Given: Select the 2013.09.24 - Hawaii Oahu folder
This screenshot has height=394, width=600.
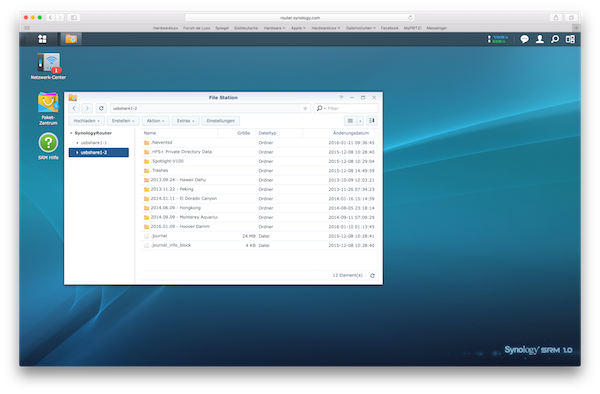Looking at the screenshot, I should tap(258, 180).
